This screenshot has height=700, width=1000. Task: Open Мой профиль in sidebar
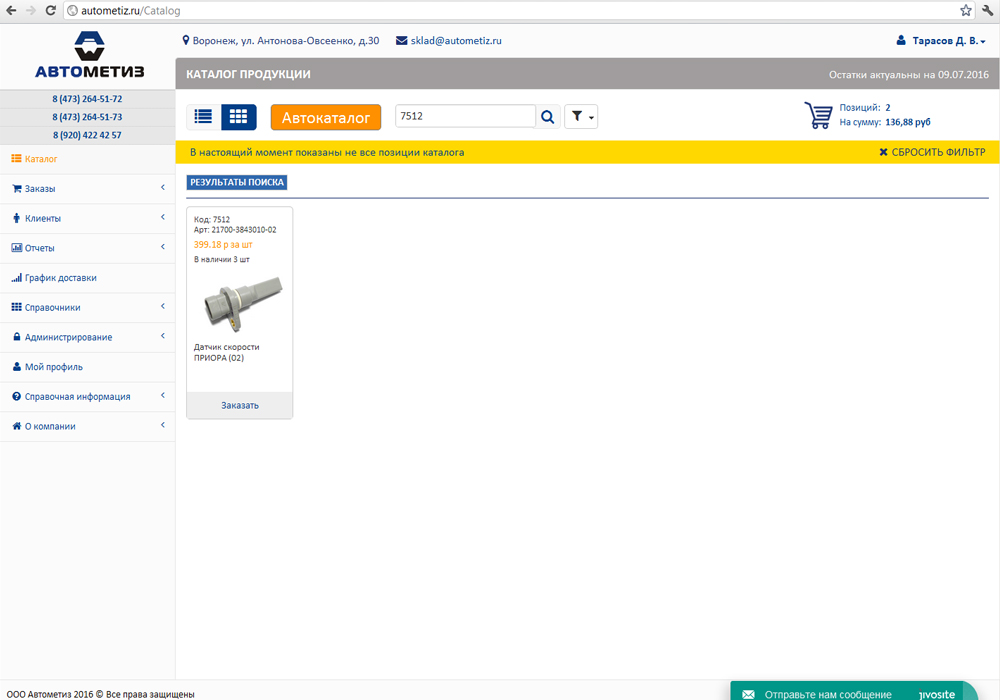pos(53,367)
